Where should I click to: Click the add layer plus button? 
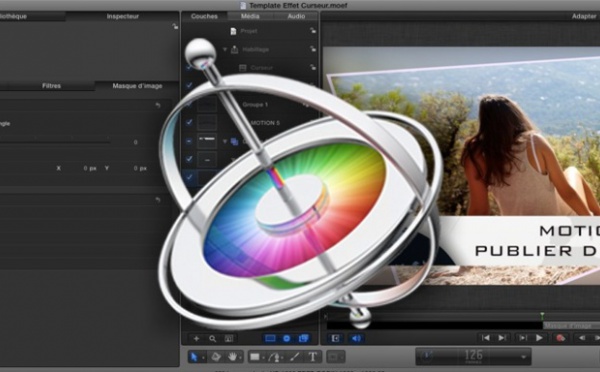(x=196, y=338)
